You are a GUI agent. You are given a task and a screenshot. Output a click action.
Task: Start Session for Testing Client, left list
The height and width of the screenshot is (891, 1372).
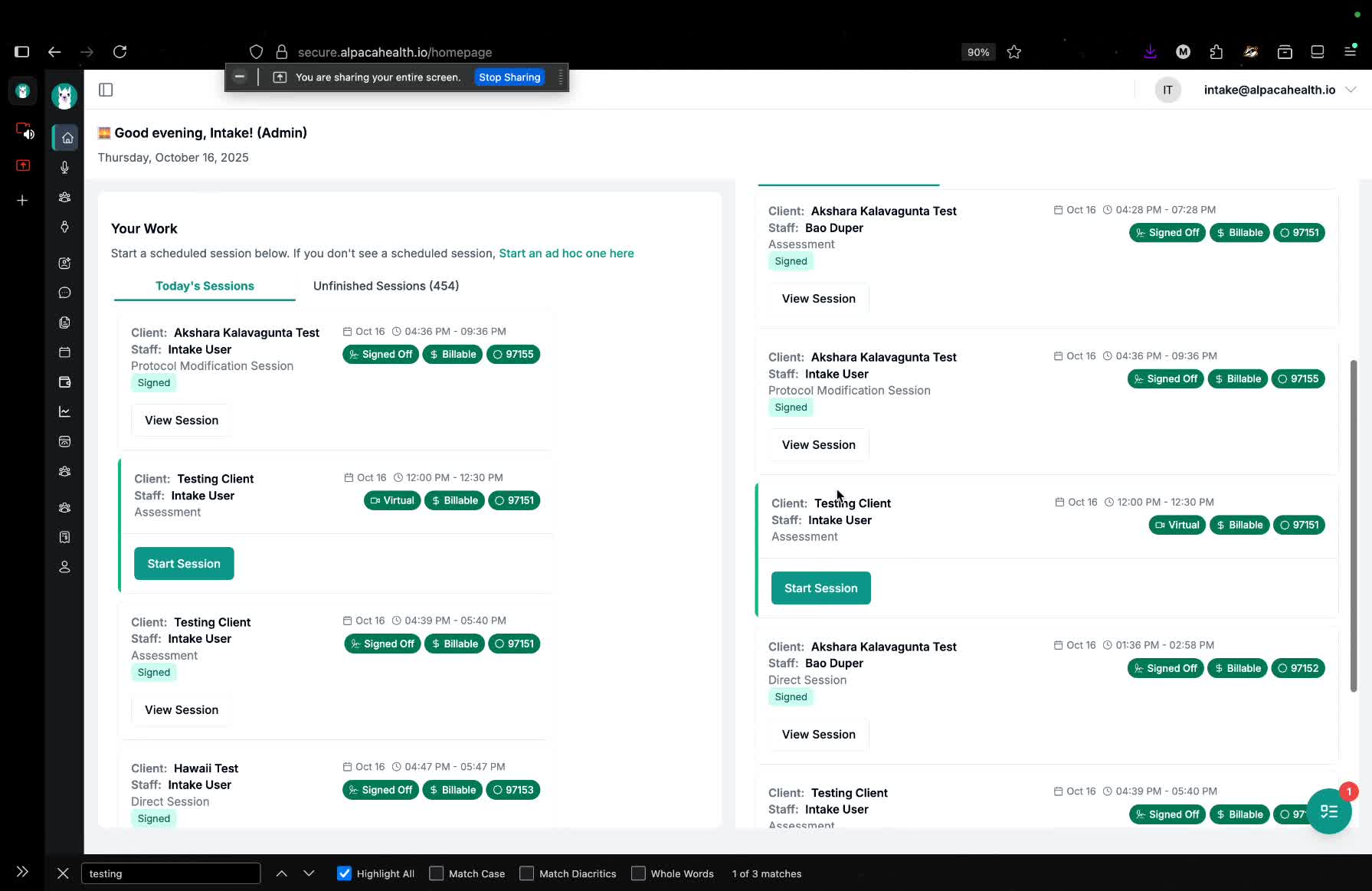[x=184, y=564]
